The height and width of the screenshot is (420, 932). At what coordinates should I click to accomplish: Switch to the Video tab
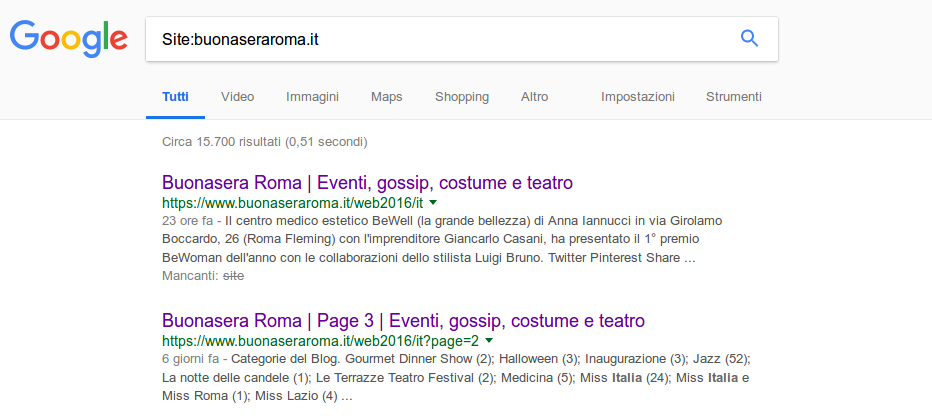[x=237, y=97]
